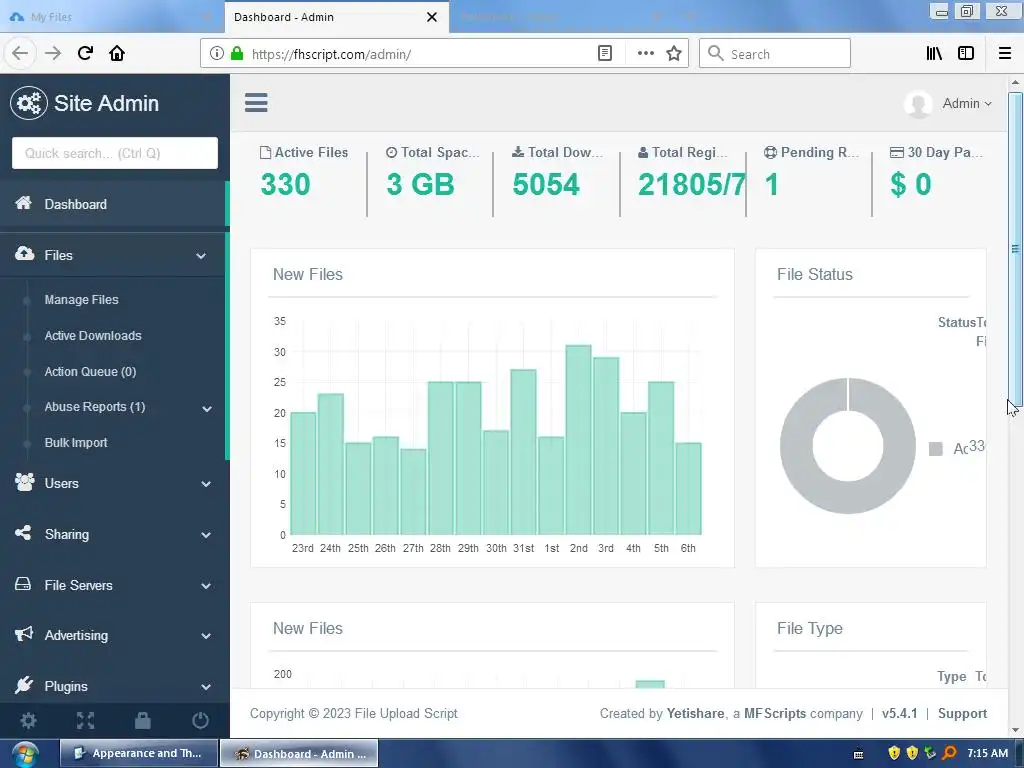
Task: Open Bulk Import in sidebar
Action: point(76,443)
